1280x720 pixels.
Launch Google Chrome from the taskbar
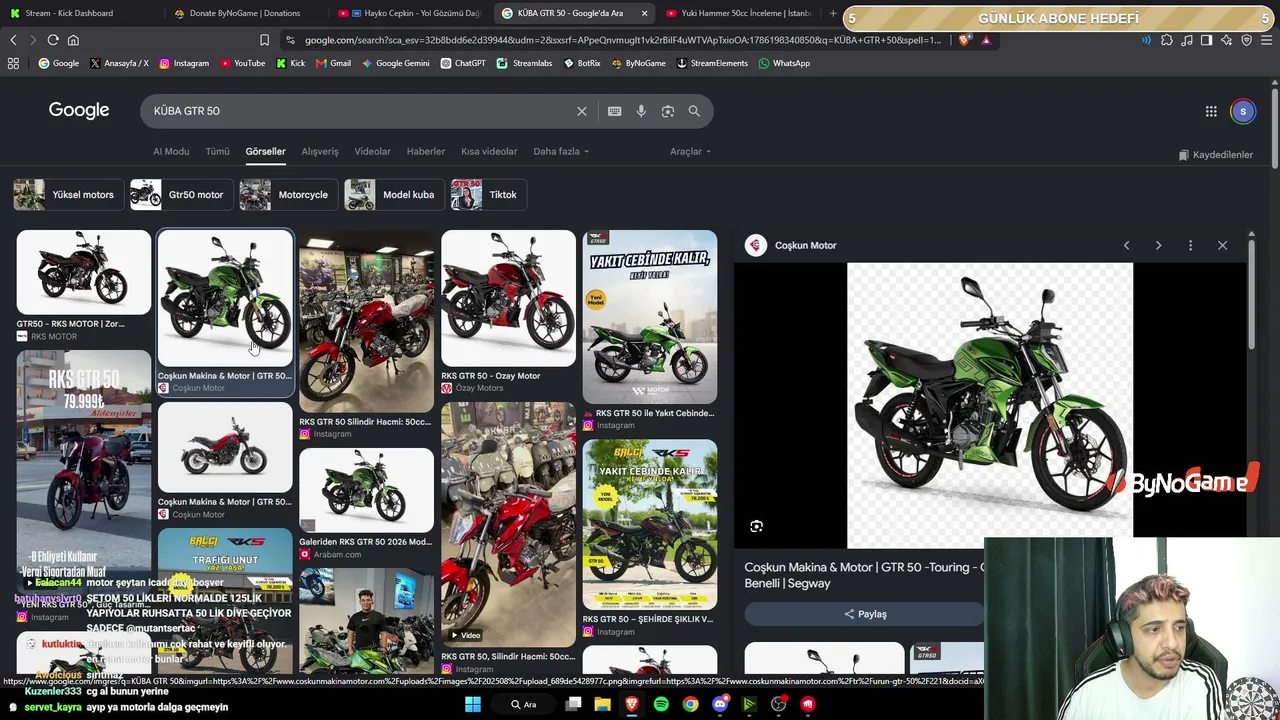click(690, 705)
